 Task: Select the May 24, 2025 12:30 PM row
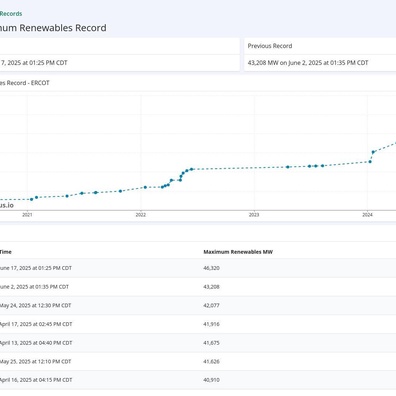[198, 305]
